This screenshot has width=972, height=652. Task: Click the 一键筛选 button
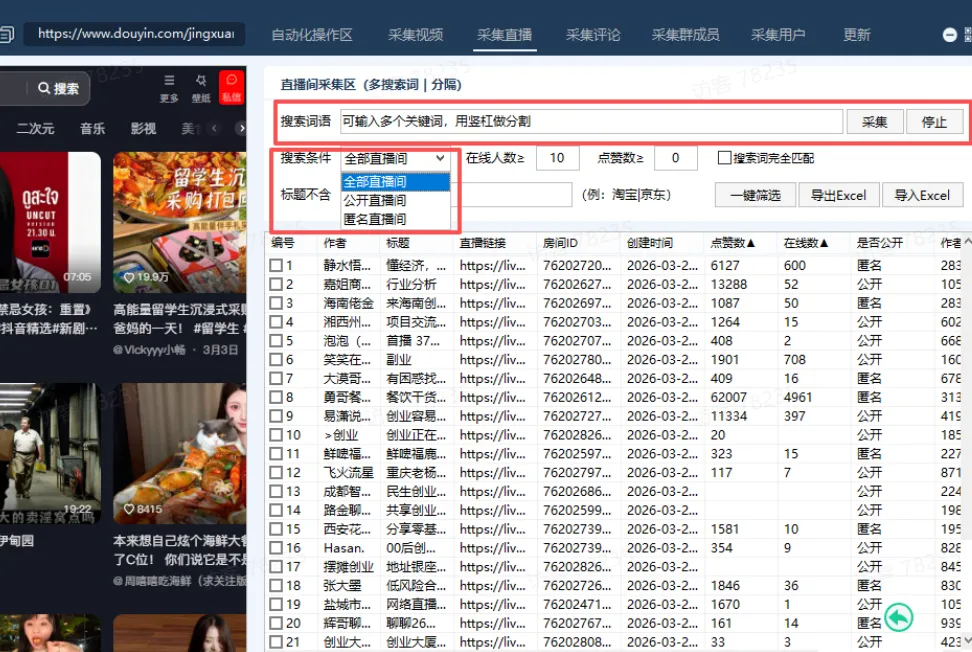755,194
